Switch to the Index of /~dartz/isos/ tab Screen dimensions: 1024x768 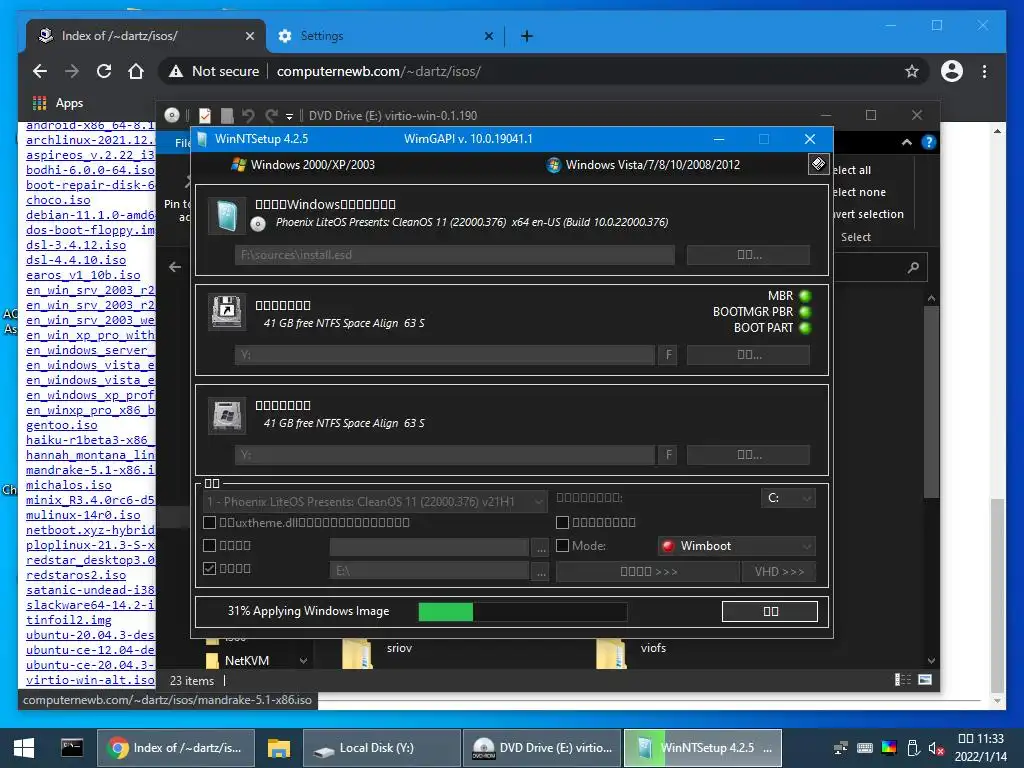tap(145, 36)
